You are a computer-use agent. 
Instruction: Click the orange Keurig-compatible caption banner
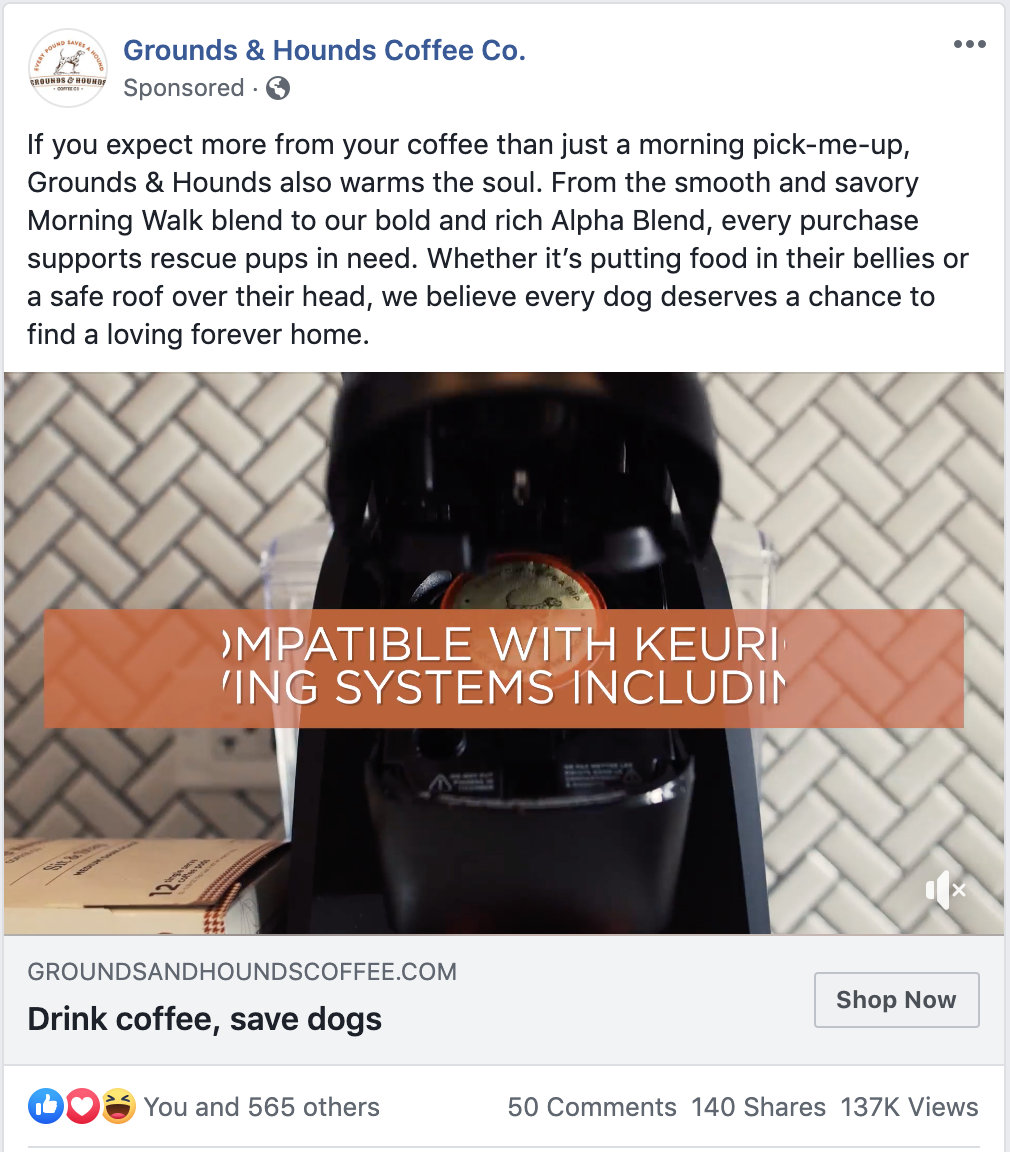tap(504, 668)
